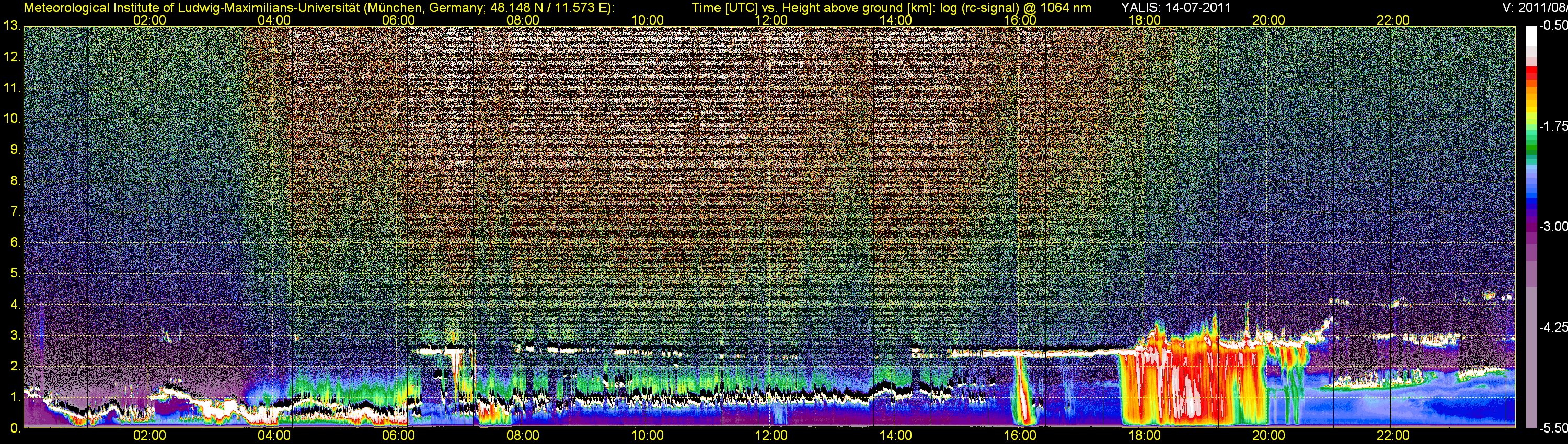Click the 20:00 label on the top time axis
1568x444 pixels.
pyautogui.click(x=1269, y=20)
